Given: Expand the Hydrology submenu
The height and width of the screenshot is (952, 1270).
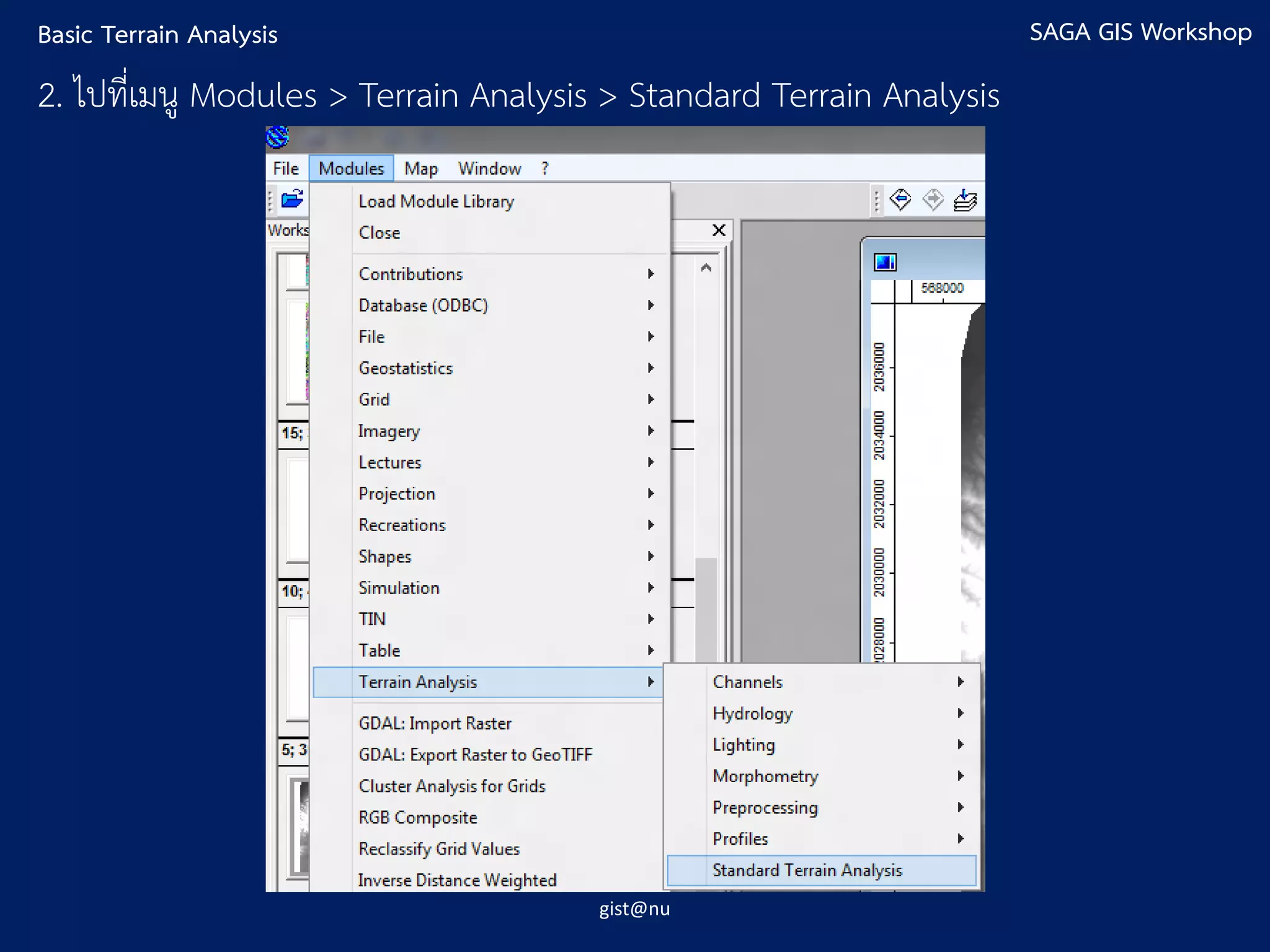Looking at the screenshot, I should pyautogui.click(x=822, y=713).
